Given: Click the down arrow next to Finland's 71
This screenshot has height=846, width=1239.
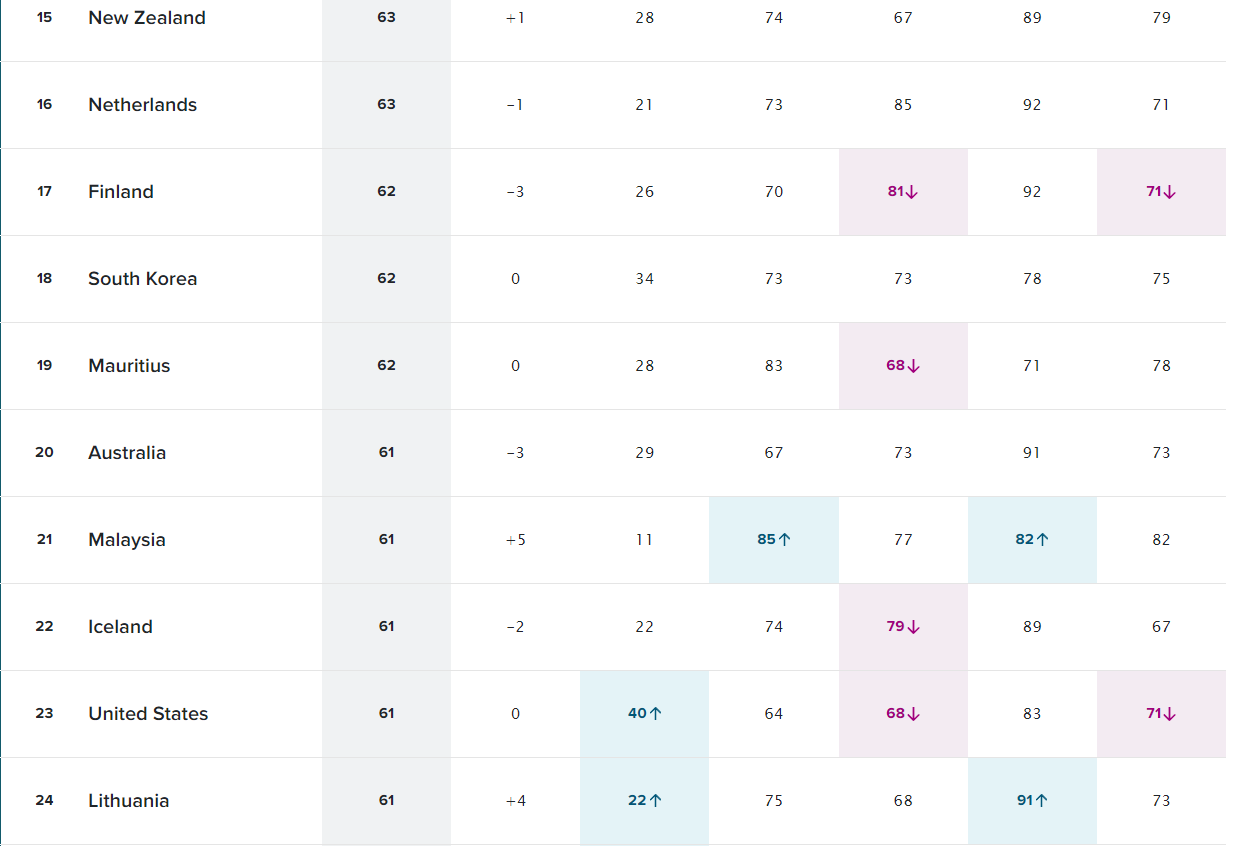Looking at the screenshot, I should point(1170,192).
